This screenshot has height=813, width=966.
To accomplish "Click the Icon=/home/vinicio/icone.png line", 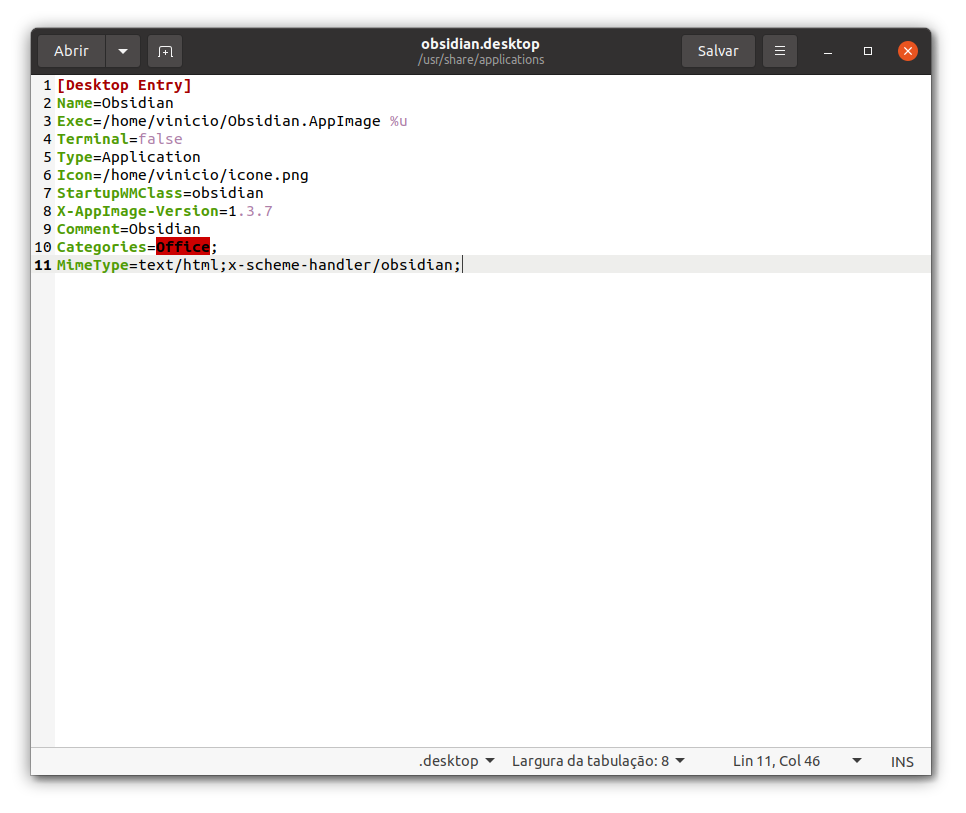I will click(x=182, y=175).
